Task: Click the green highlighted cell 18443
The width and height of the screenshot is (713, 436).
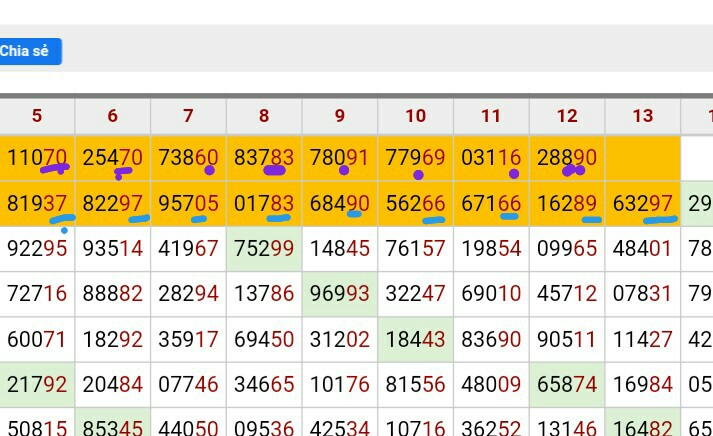Action: [415, 340]
